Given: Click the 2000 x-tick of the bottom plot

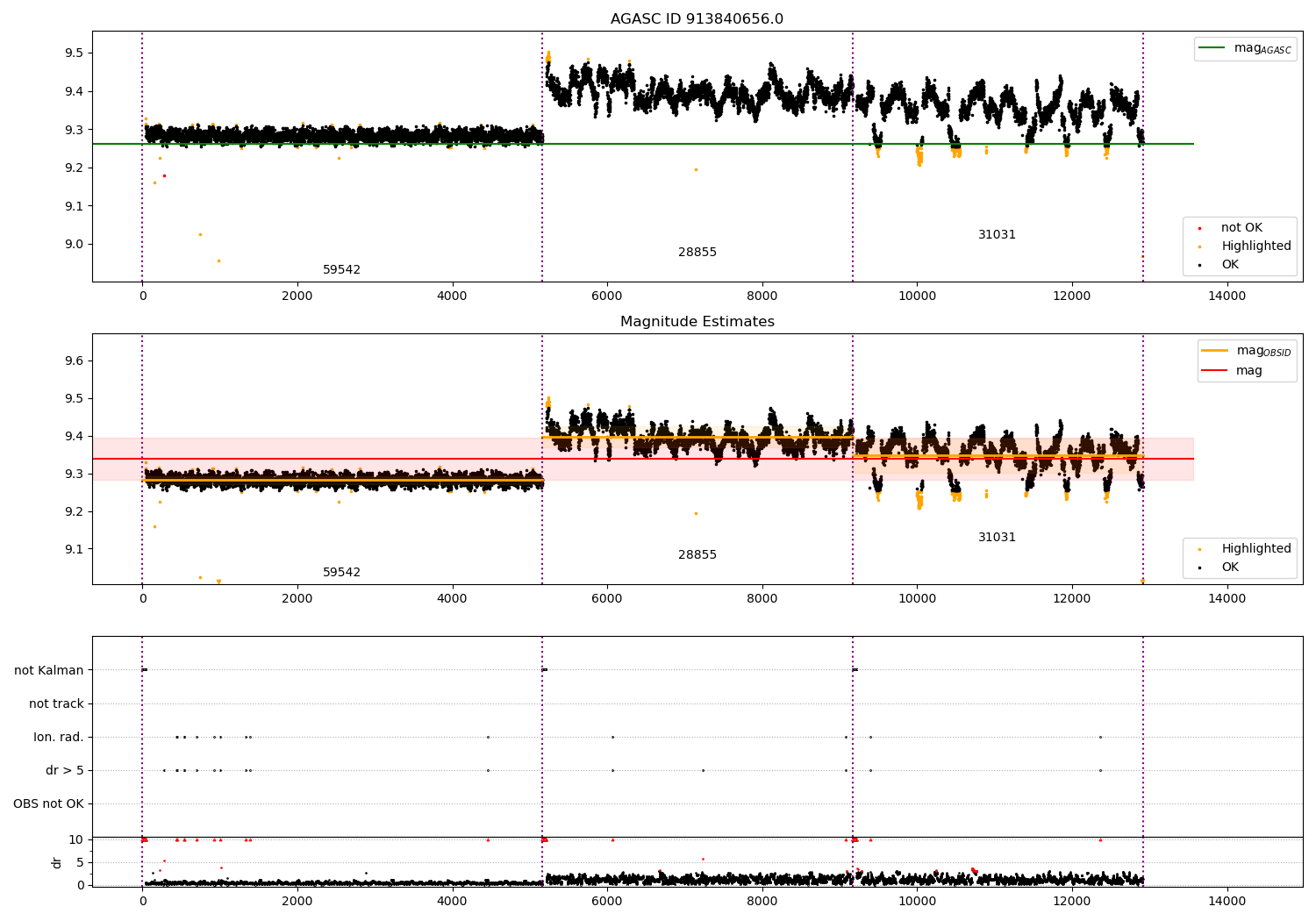Looking at the screenshot, I should coord(297,902).
